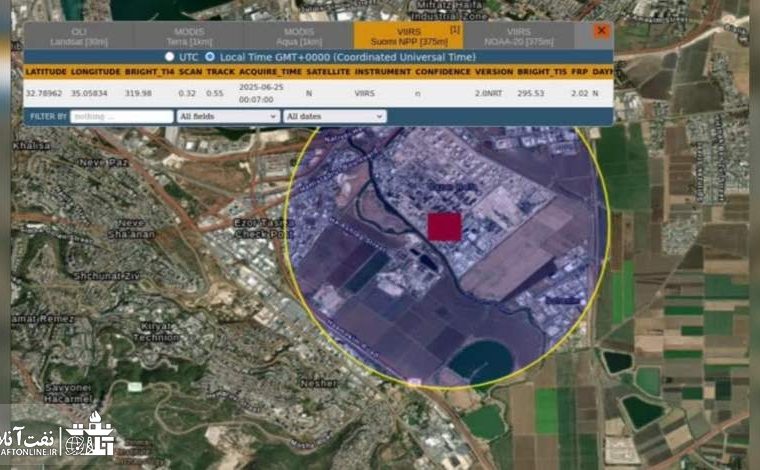Close the fire data table panel
The width and height of the screenshot is (760, 470).
pos(602,31)
